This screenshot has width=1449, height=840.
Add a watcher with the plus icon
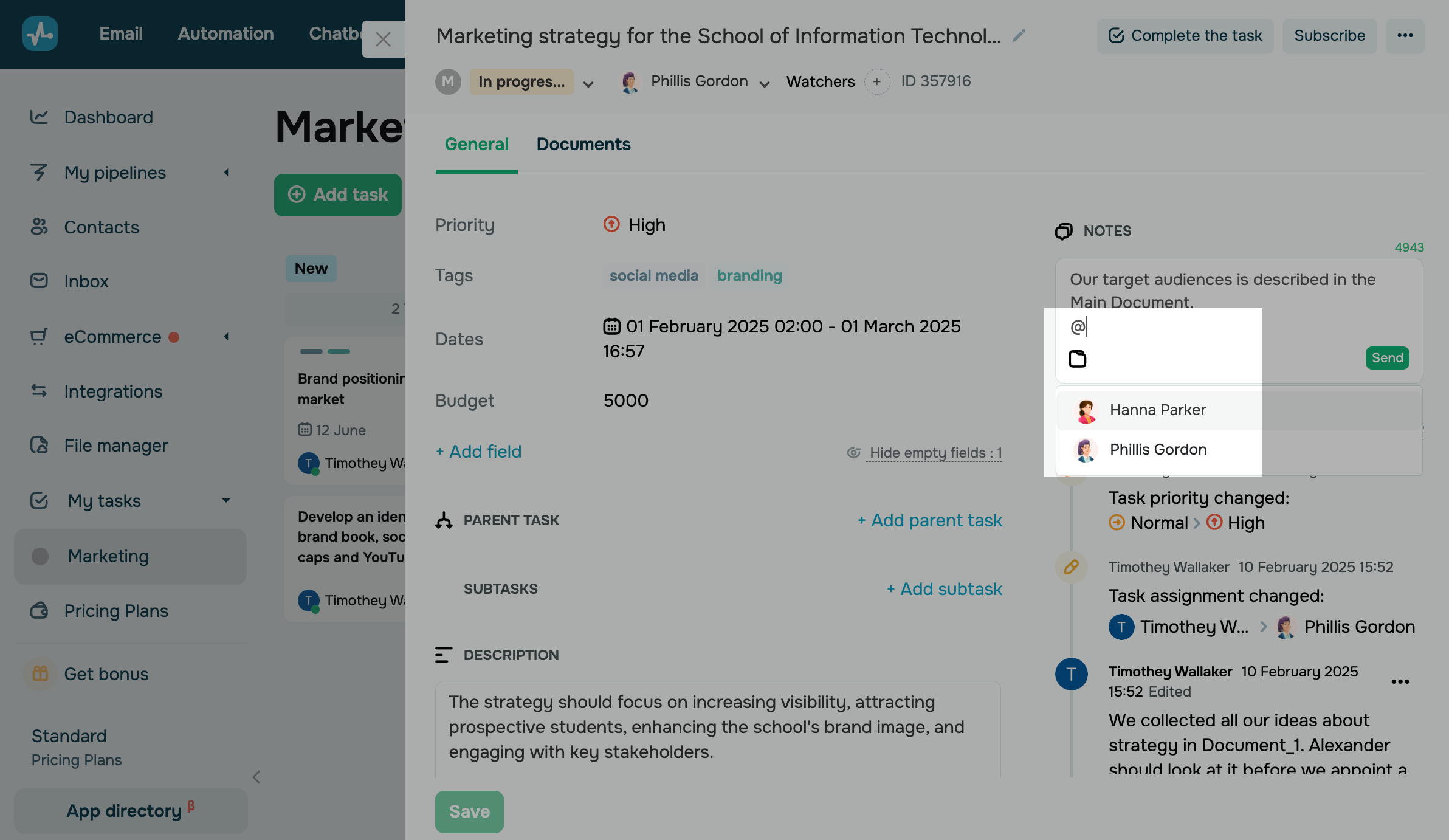tap(876, 82)
